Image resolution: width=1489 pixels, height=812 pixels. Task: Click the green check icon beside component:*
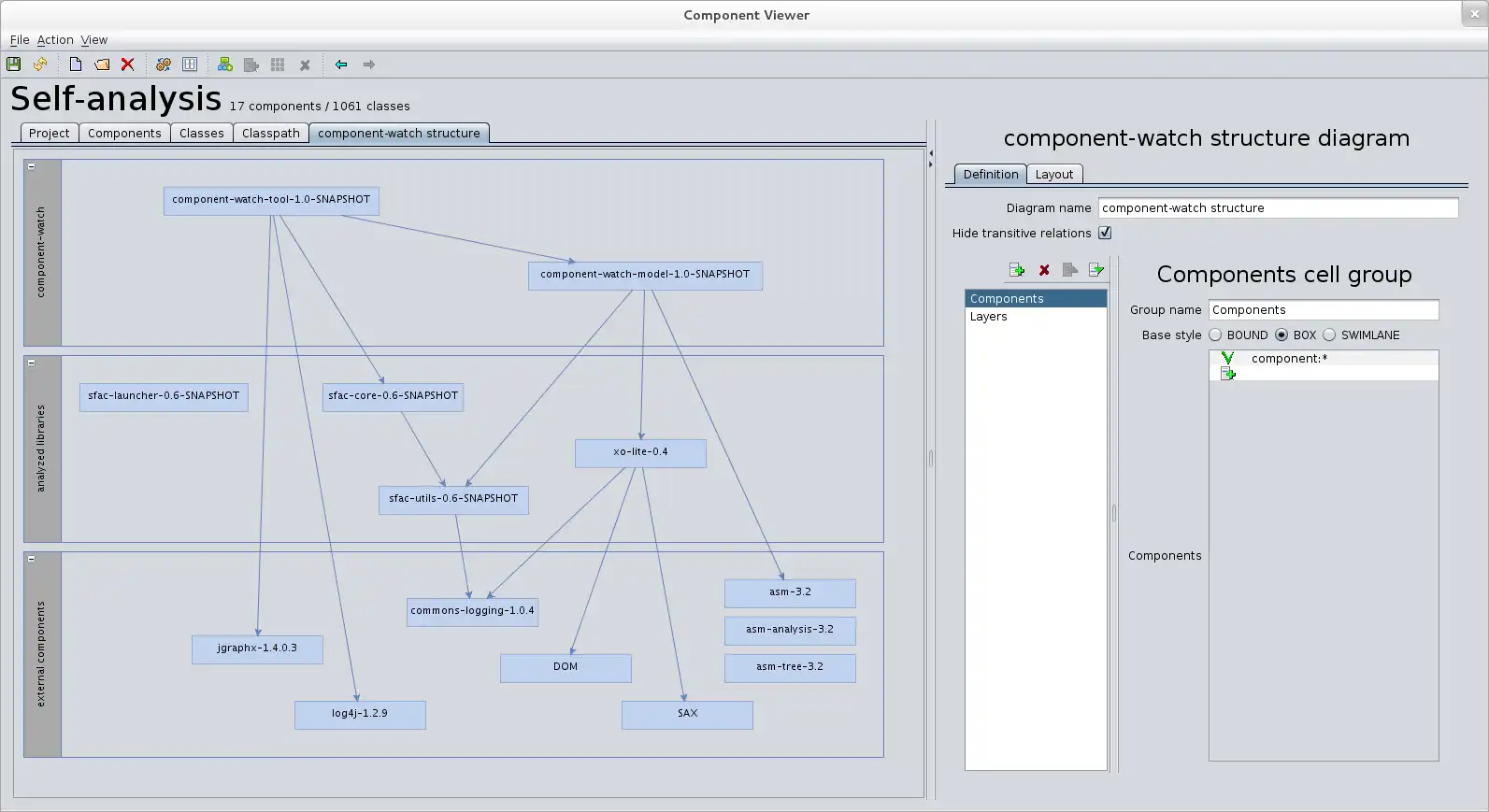pyautogui.click(x=1228, y=358)
